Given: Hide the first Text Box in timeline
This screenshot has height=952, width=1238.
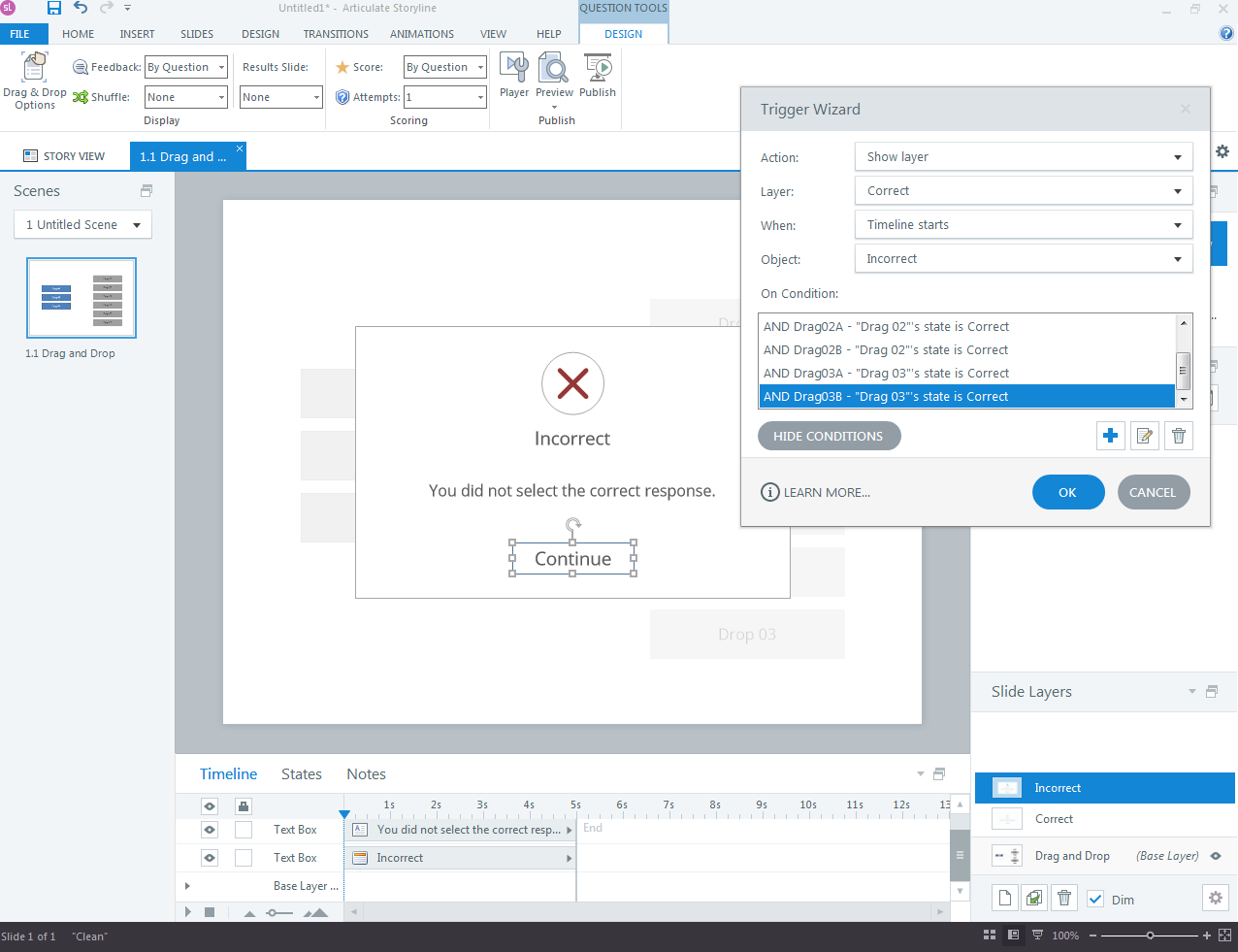Looking at the screenshot, I should tap(210, 830).
